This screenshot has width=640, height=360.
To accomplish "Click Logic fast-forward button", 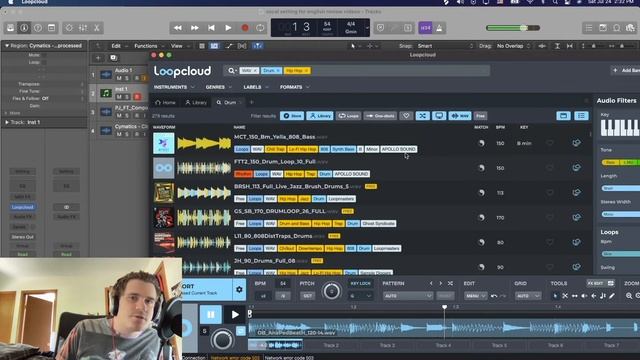I will point(195,28).
